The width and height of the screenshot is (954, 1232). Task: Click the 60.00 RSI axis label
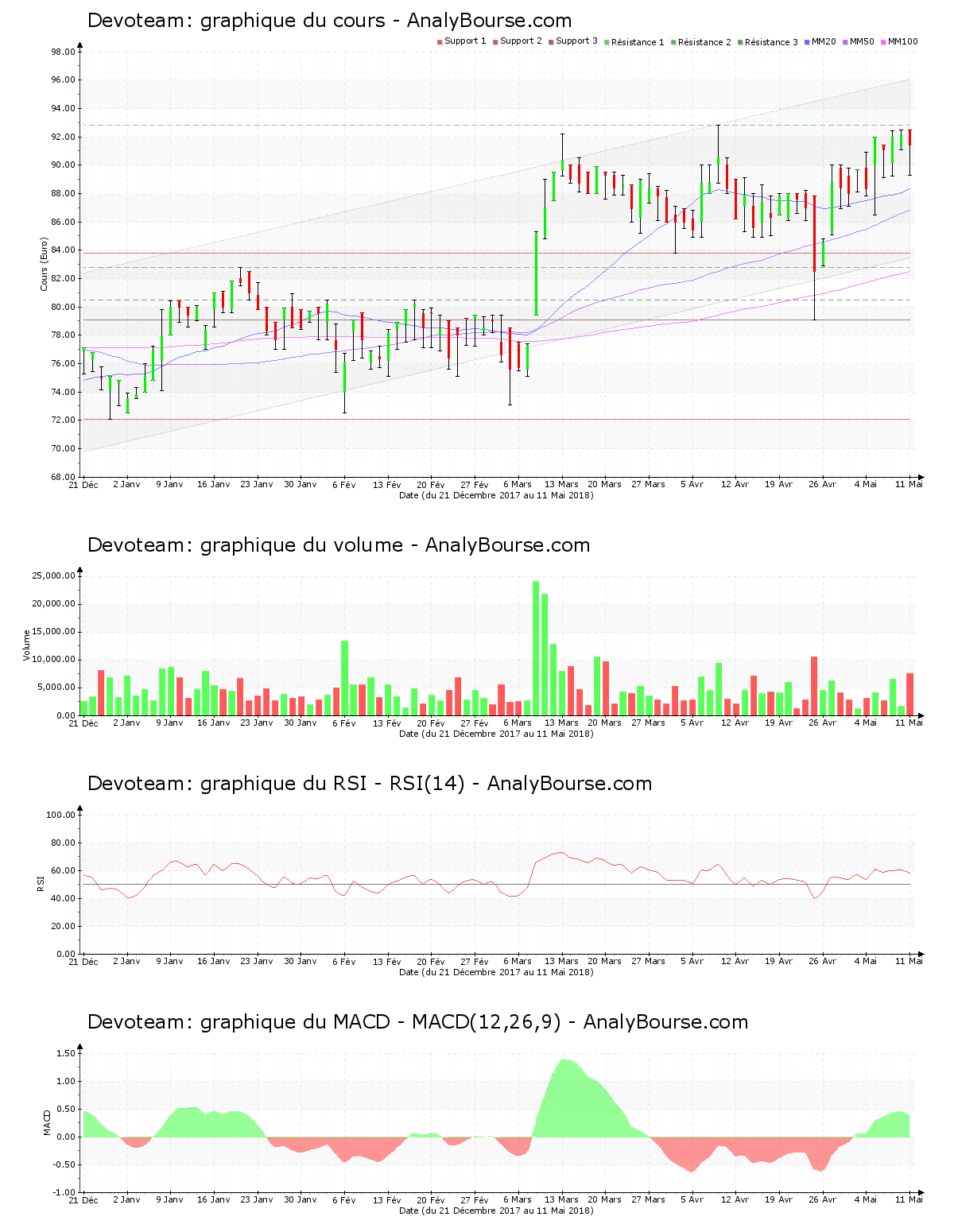[64, 870]
